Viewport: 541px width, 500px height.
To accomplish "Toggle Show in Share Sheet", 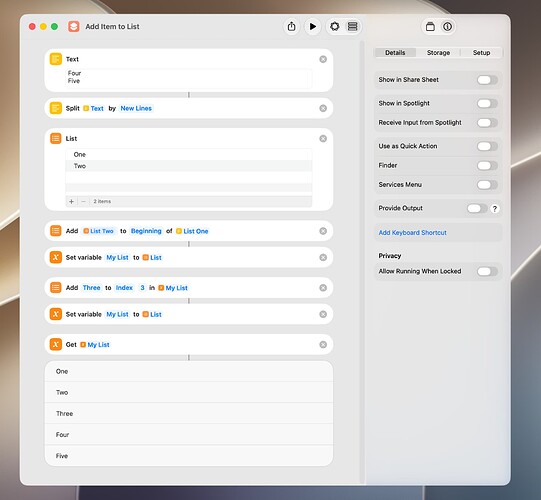I will click(487, 80).
